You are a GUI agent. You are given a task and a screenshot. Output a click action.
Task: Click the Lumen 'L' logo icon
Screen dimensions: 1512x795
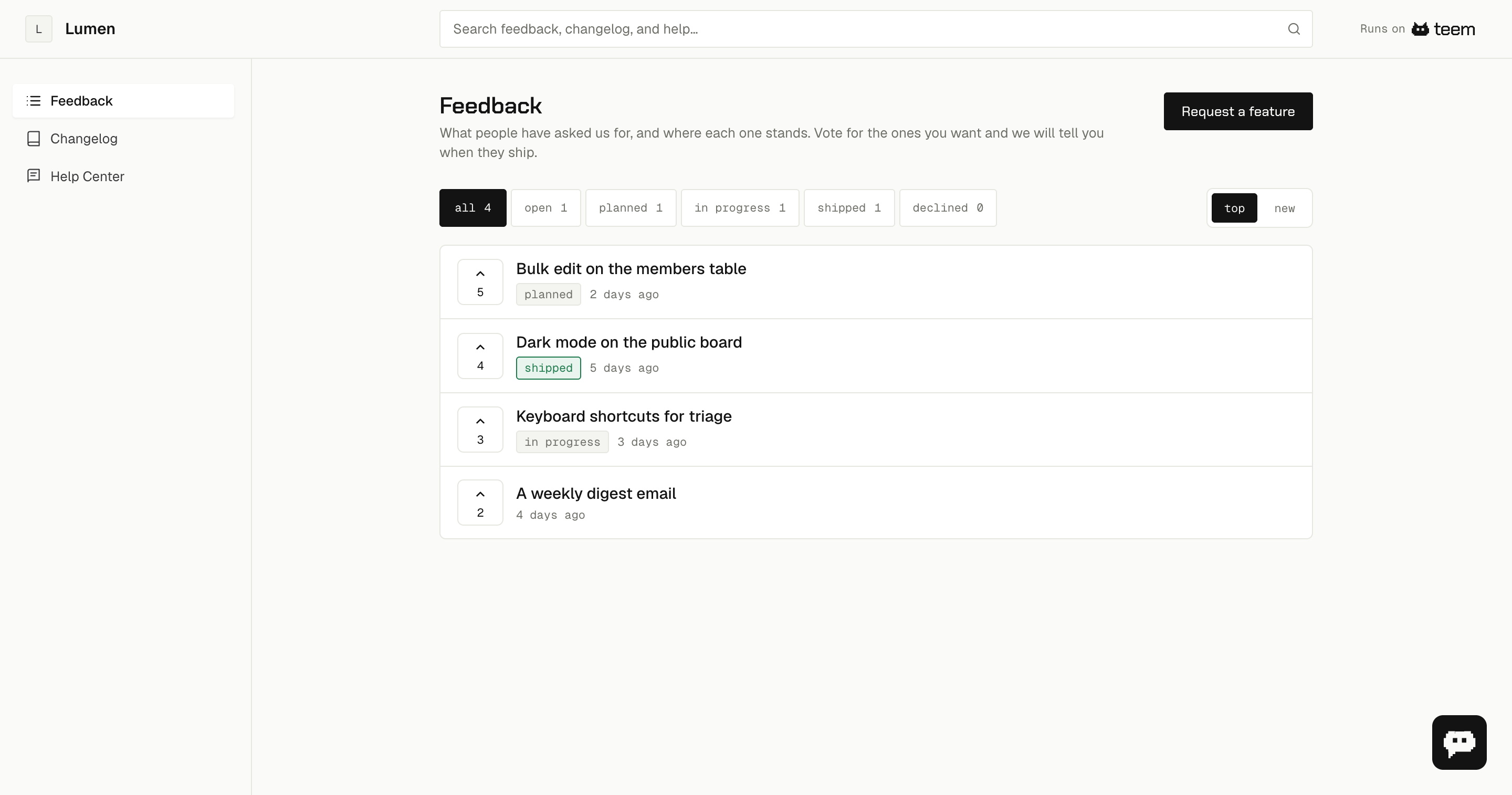click(x=39, y=29)
